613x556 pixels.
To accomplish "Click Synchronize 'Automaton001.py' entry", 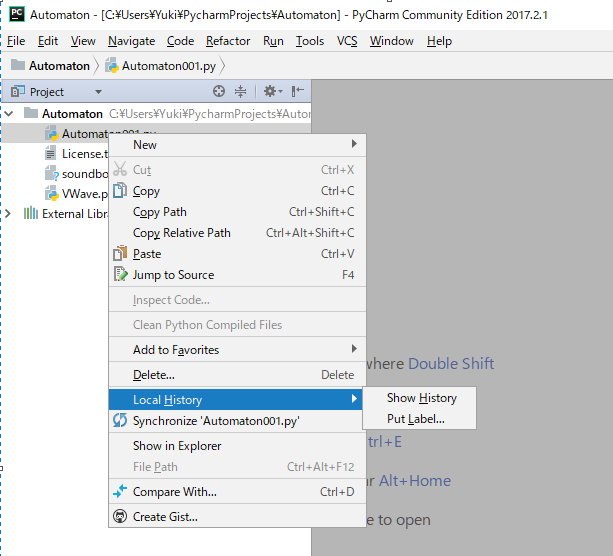I will click(x=237, y=421).
